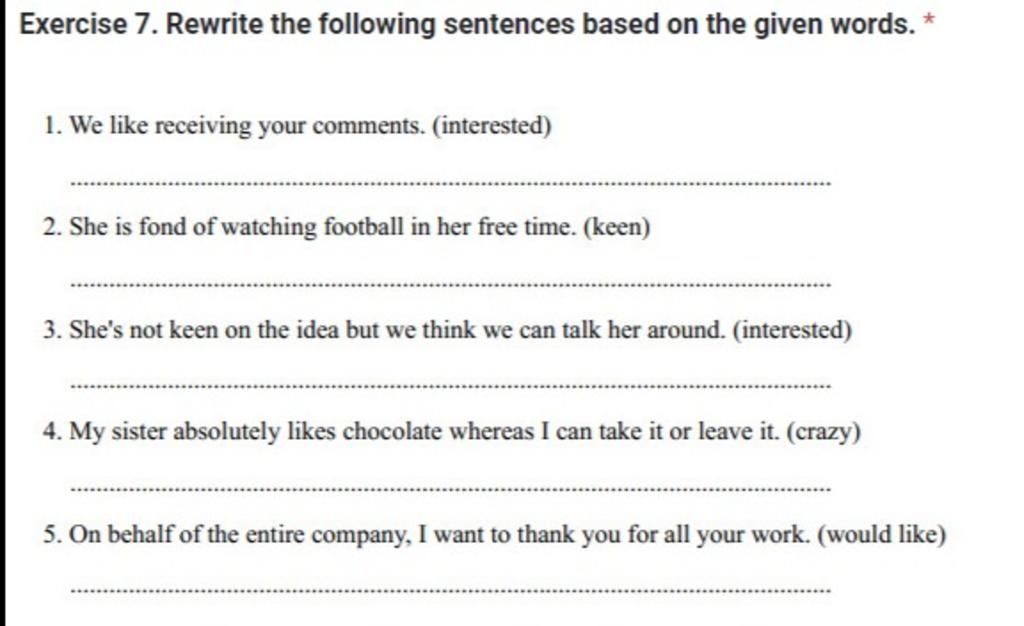
Task: Click the number '5.' list marker
Action: click(52, 535)
